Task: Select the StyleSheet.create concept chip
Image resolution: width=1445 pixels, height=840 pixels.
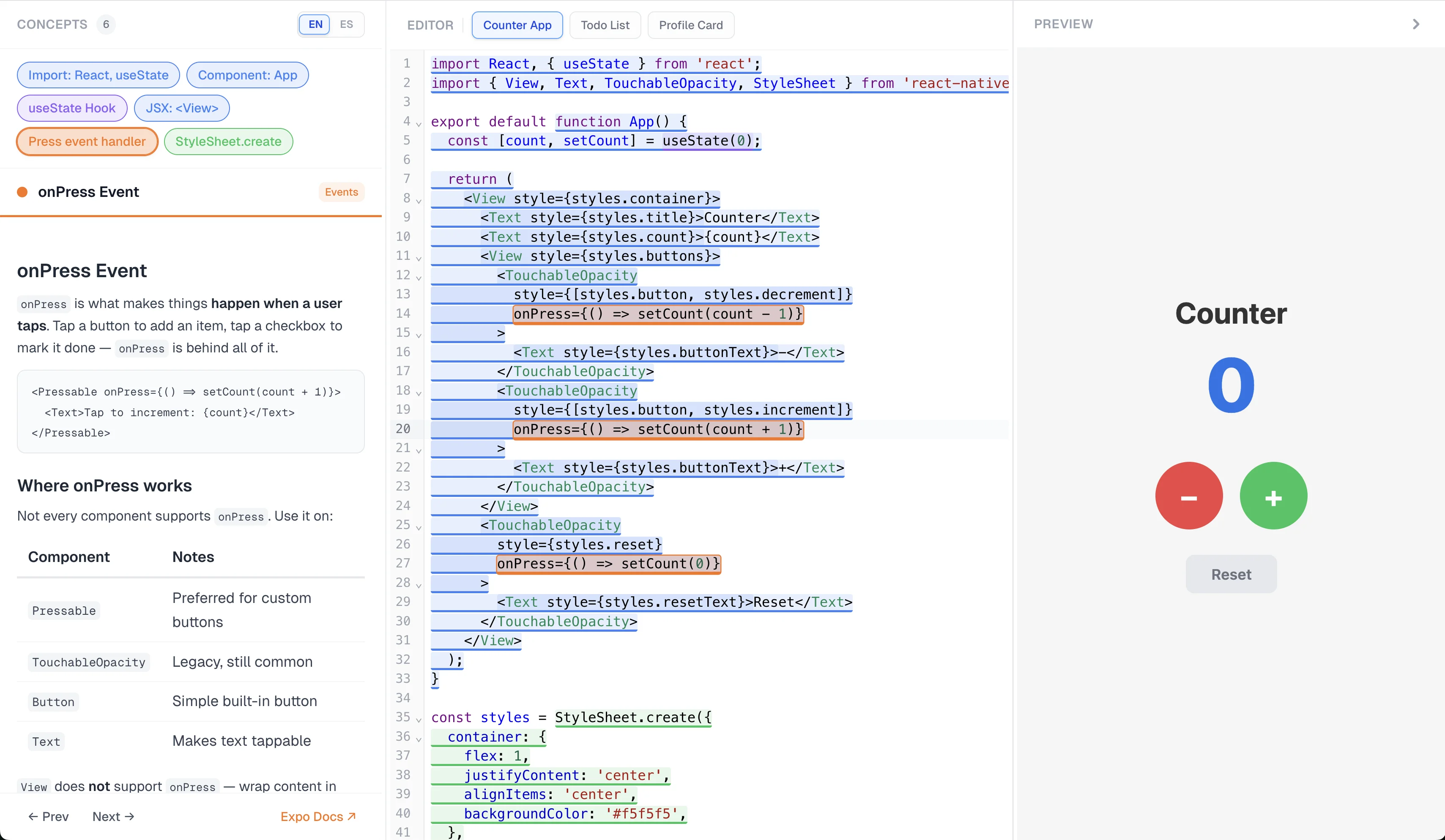Action: pos(228,142)
